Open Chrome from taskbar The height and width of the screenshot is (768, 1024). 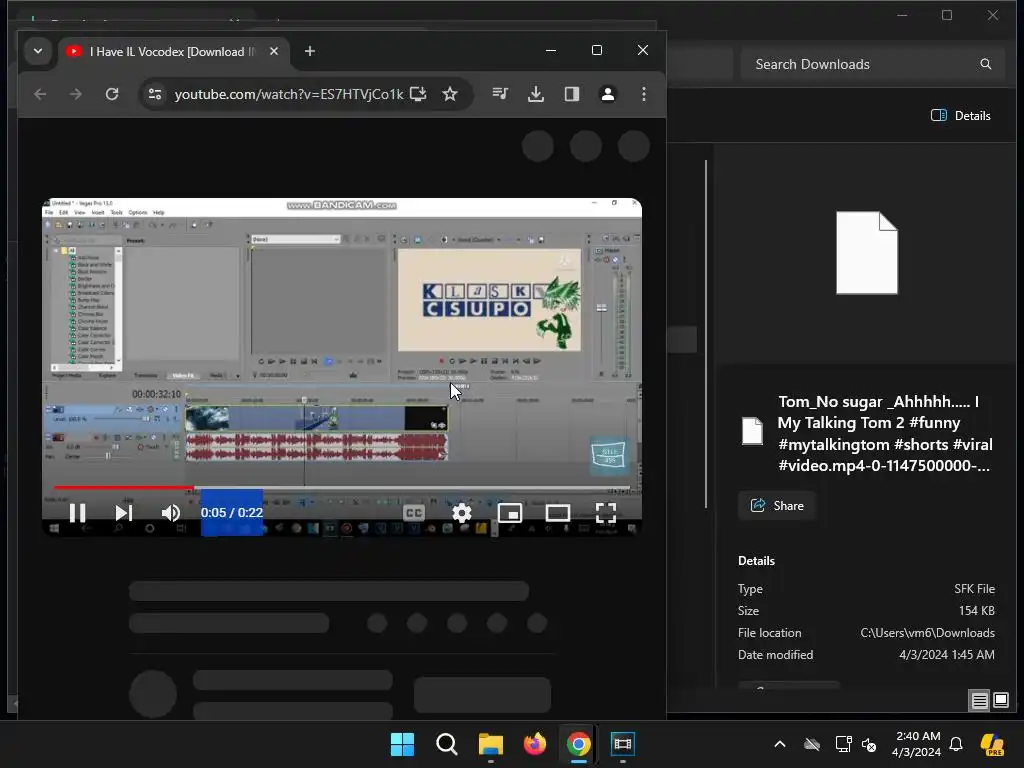pos(579,744)
